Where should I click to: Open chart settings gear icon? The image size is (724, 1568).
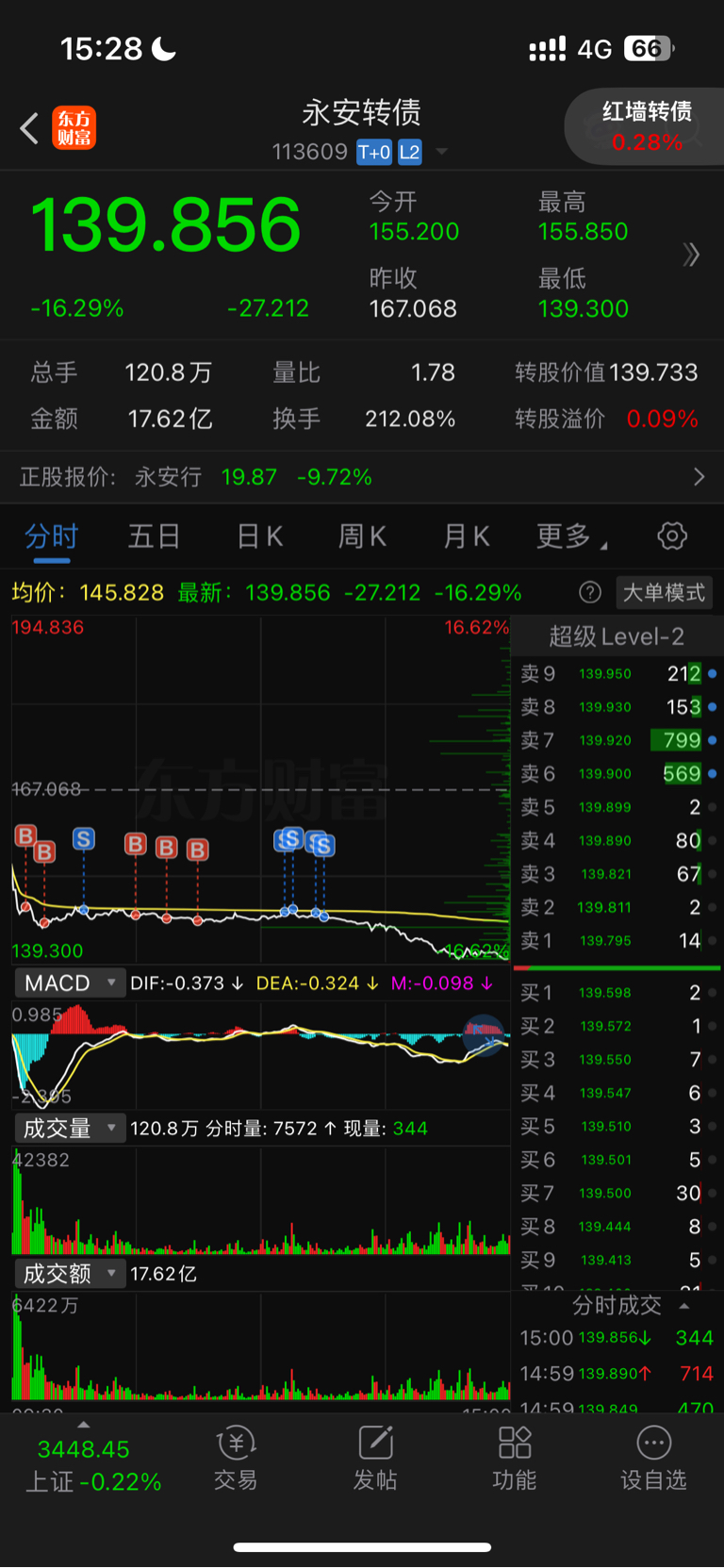(672, 536)
